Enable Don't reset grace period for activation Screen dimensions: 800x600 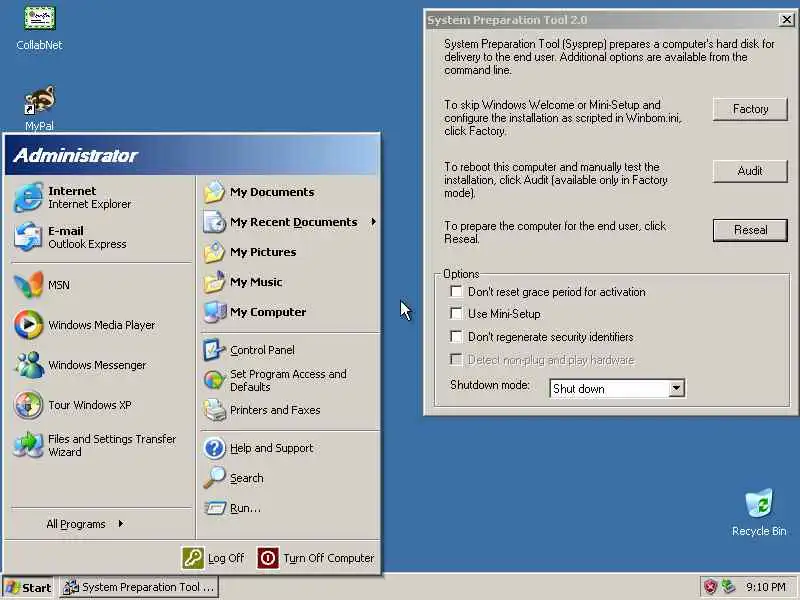click(x=456, y=291)
